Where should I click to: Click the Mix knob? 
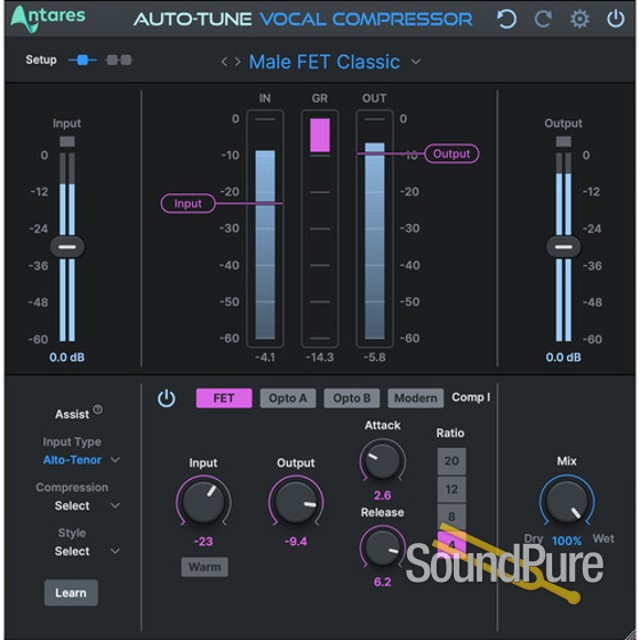[567, 502]
